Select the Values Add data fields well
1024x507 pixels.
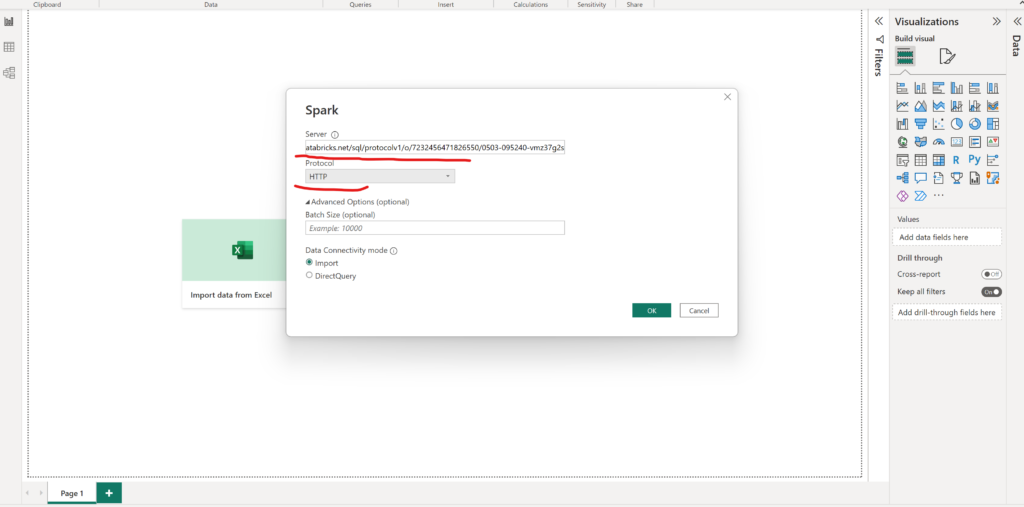click(946, 237)
